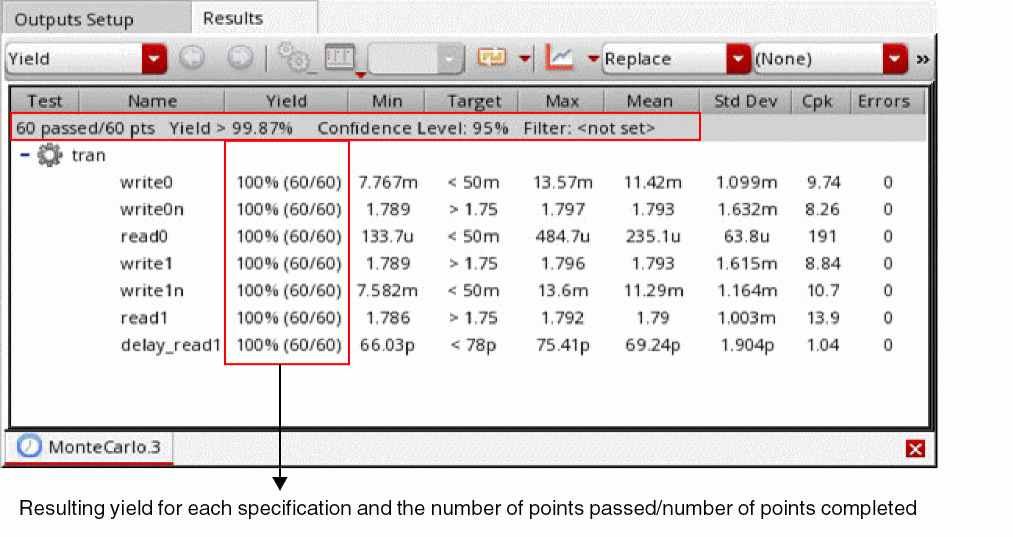This screenshot has width=1013, height=537.
Task: Click the orange re-evaluate icon
Action: tap(492, 58)
